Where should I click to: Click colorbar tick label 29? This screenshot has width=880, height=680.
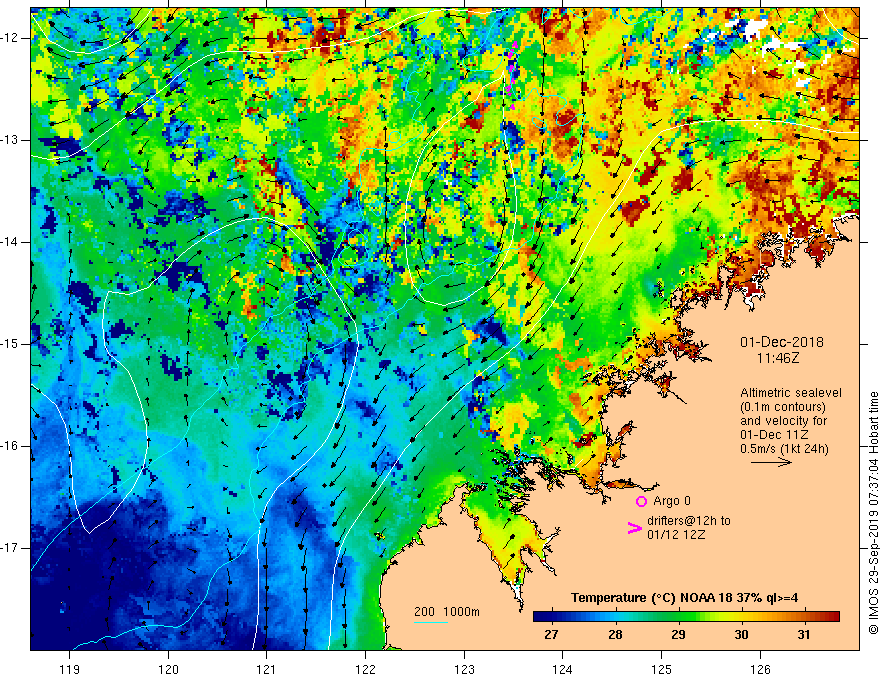[678, 635]
